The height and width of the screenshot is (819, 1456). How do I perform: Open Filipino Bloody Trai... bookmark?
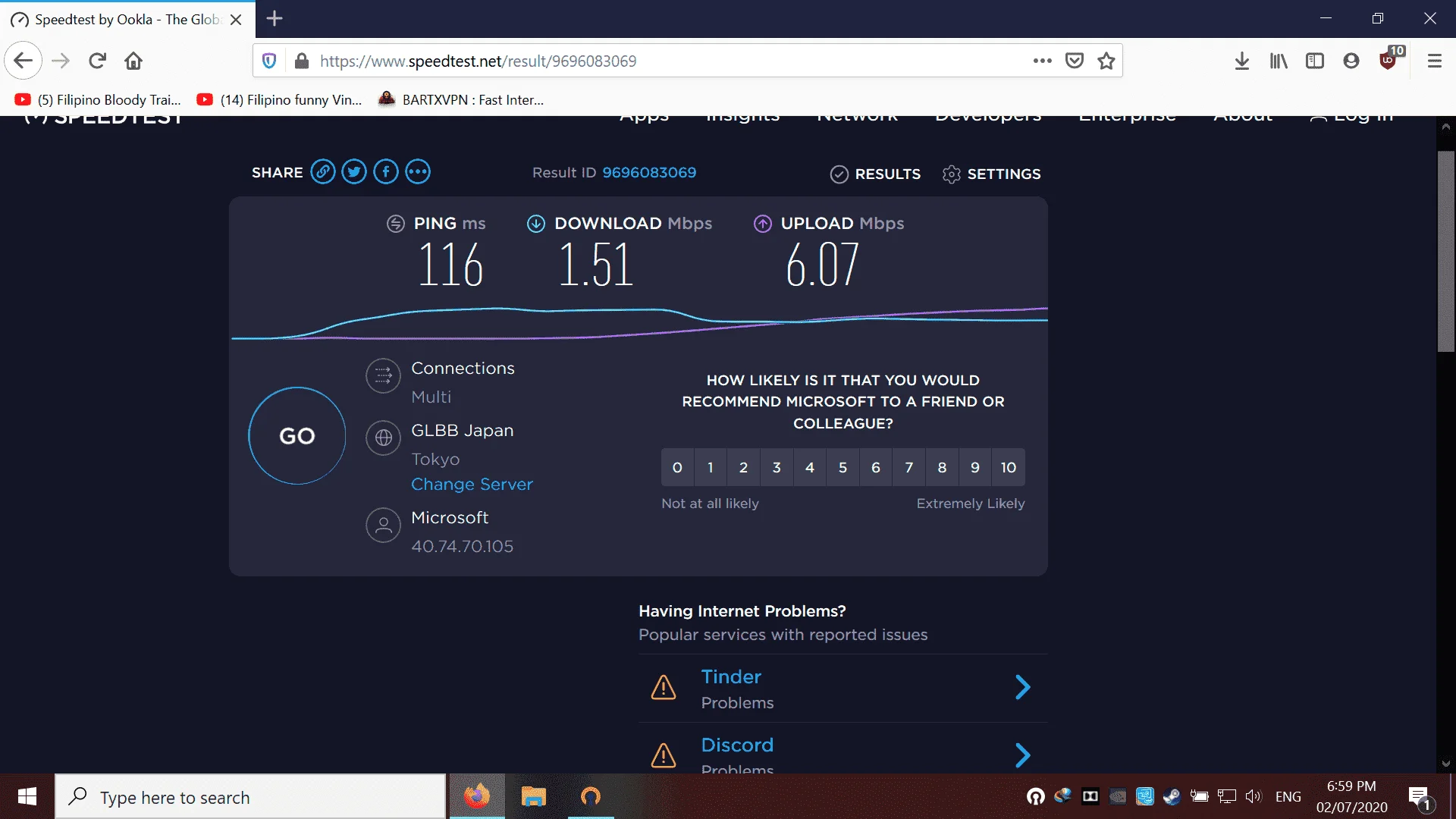pyautogui.click(x=98, y=99)
